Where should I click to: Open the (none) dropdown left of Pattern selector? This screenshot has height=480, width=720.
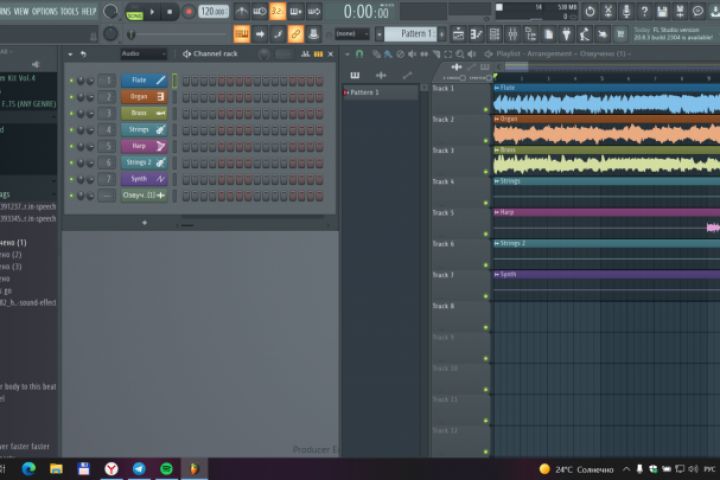[352, 34]
